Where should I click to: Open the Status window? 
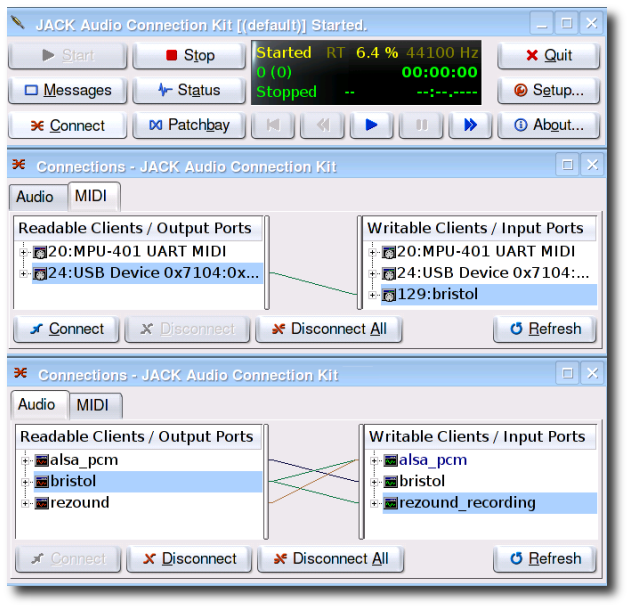pyautogui.click(x=189, y=90)
